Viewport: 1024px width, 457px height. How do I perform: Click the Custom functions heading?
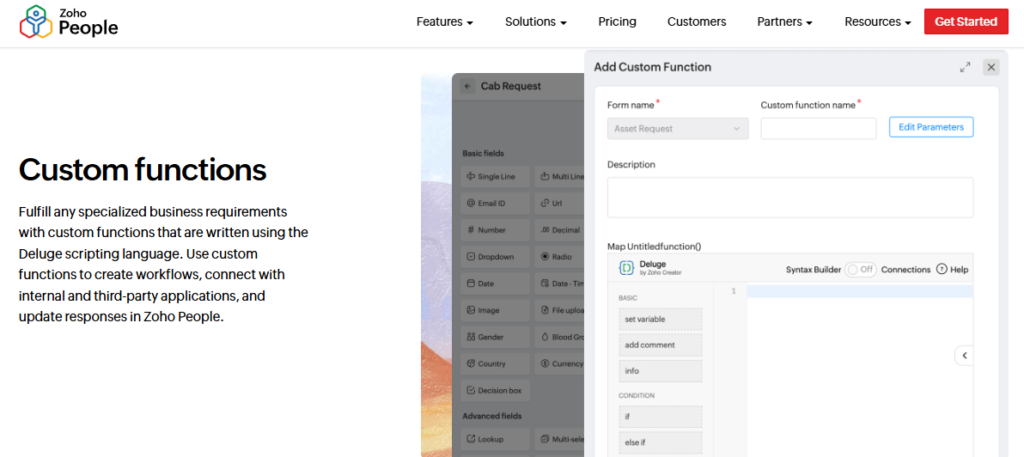142,170
